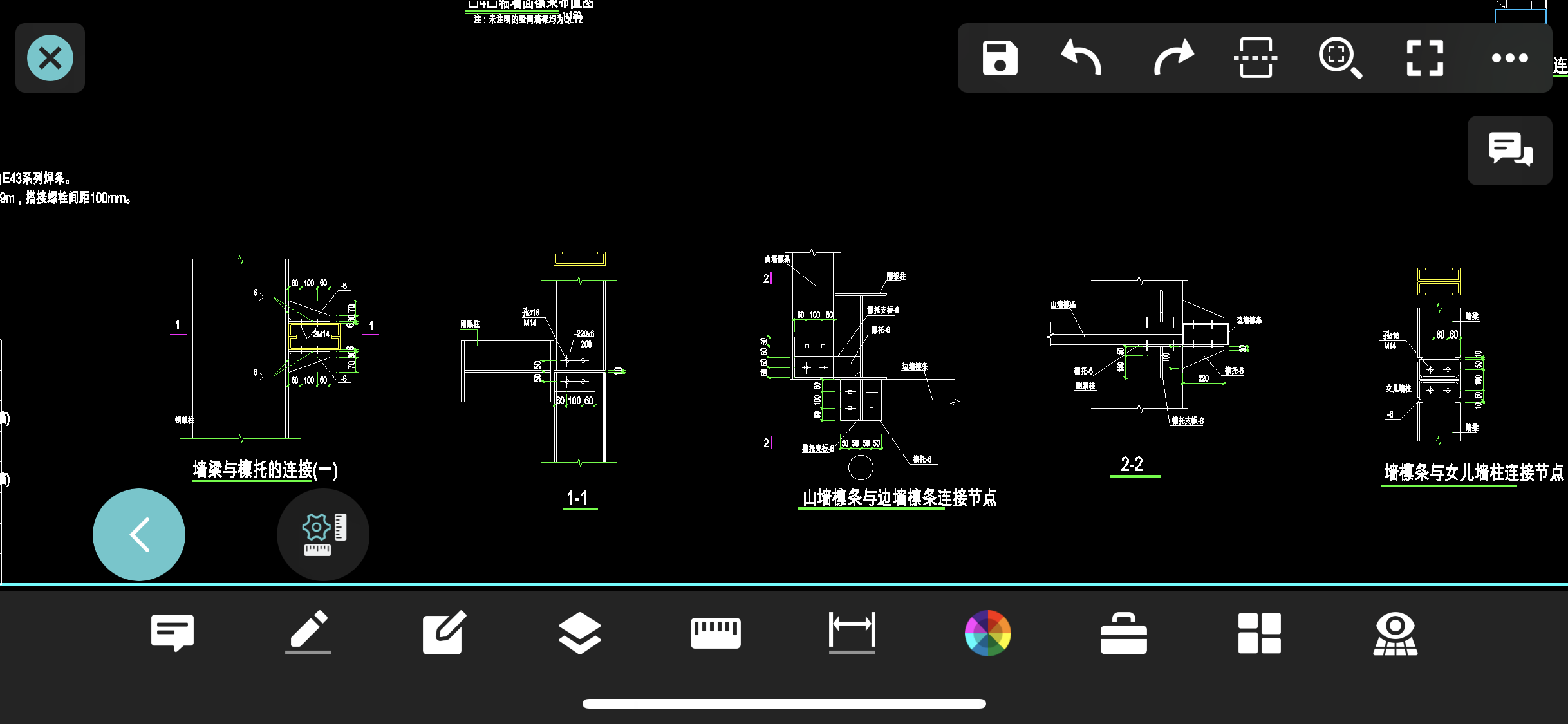Open the three-dot more options menu
Image resolution: width=1568 pixels, height=724 pixels.
point(1509,58)
